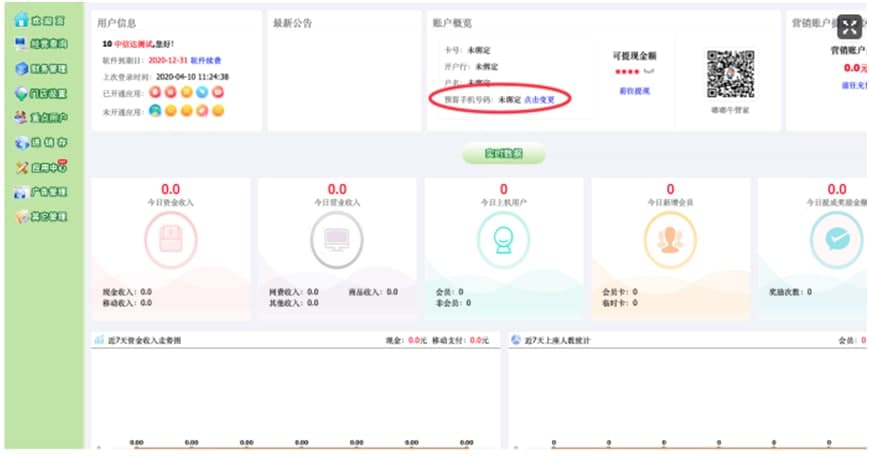Click the monitor icon beside 经营查询
Viewport: 869px width, 456px height.
click(x=21, y=44)
